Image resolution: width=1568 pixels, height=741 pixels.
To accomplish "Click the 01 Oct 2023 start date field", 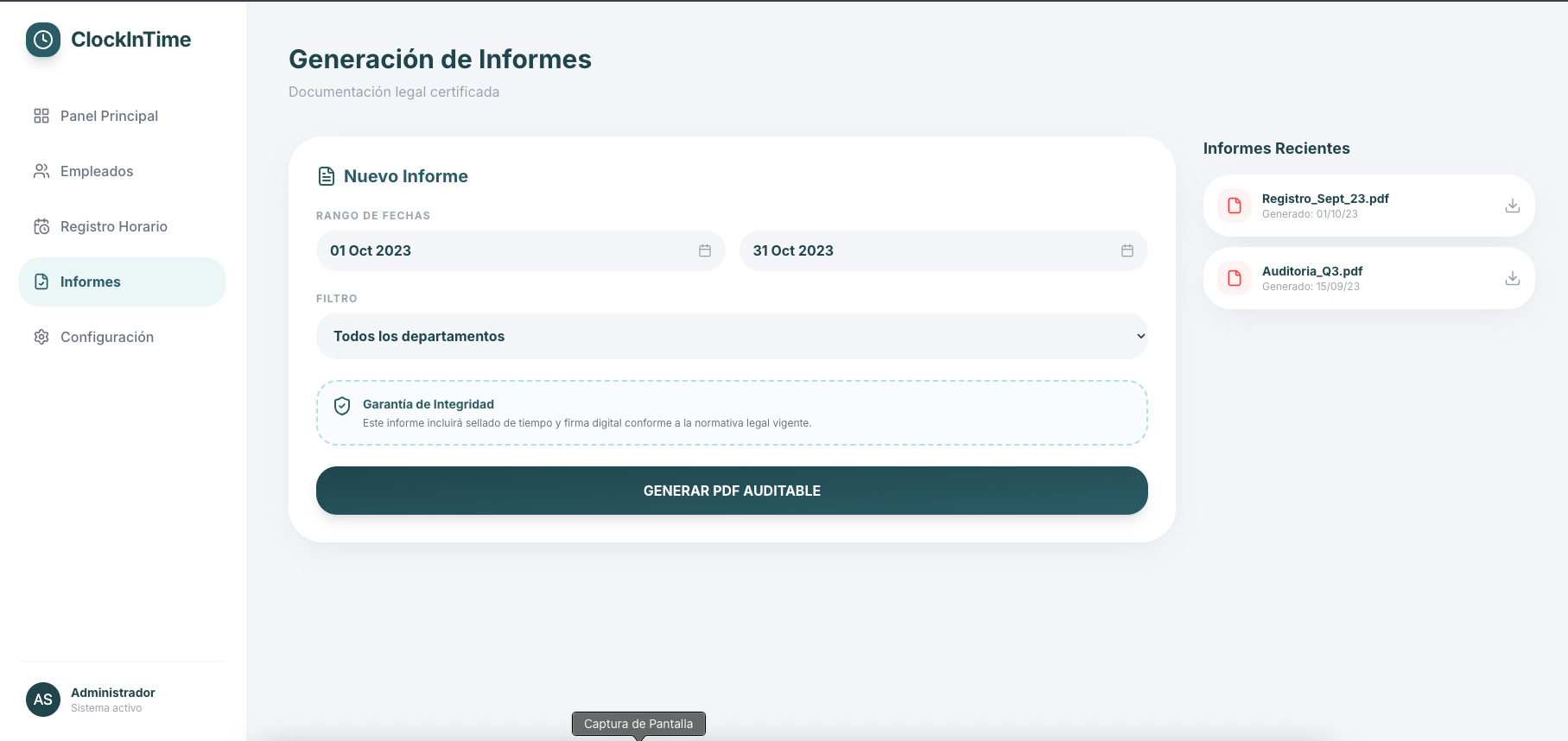I will [510, 250].
